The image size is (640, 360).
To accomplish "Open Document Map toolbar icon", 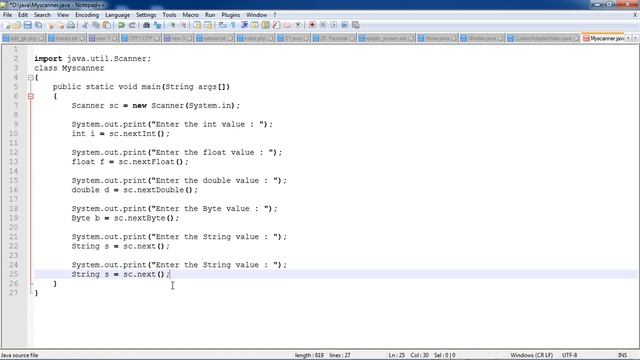I will coord(265,25).
